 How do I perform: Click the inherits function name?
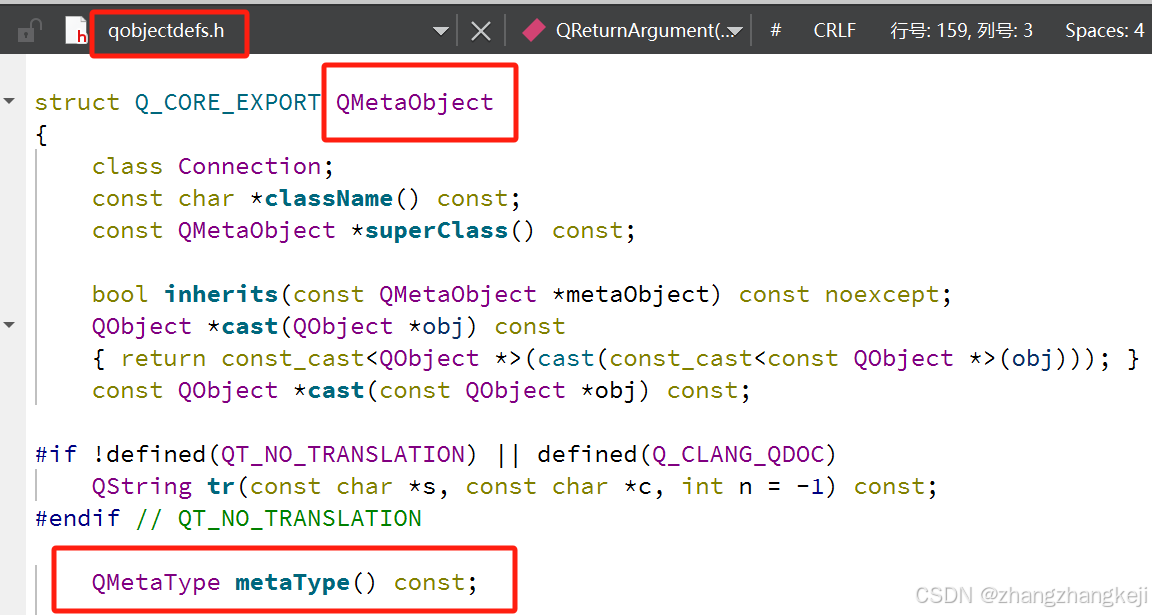pos(220,295)
